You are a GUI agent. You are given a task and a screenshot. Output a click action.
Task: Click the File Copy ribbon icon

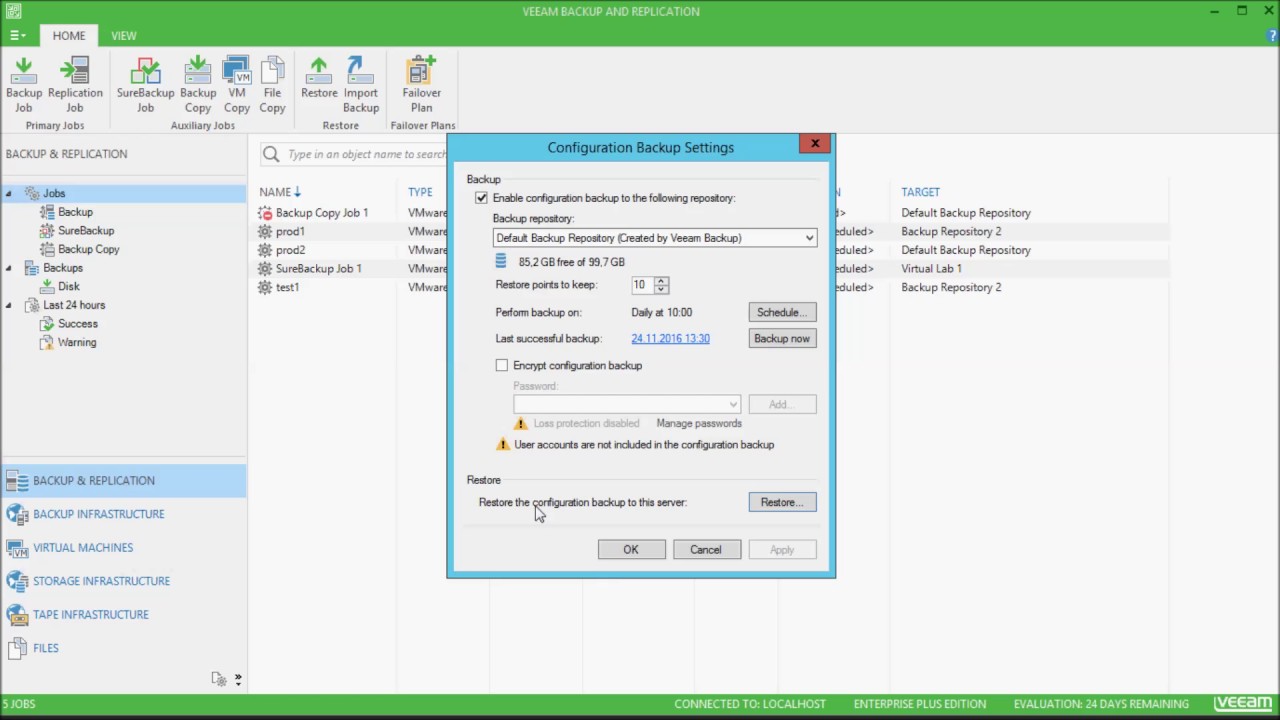pos(272,85)
